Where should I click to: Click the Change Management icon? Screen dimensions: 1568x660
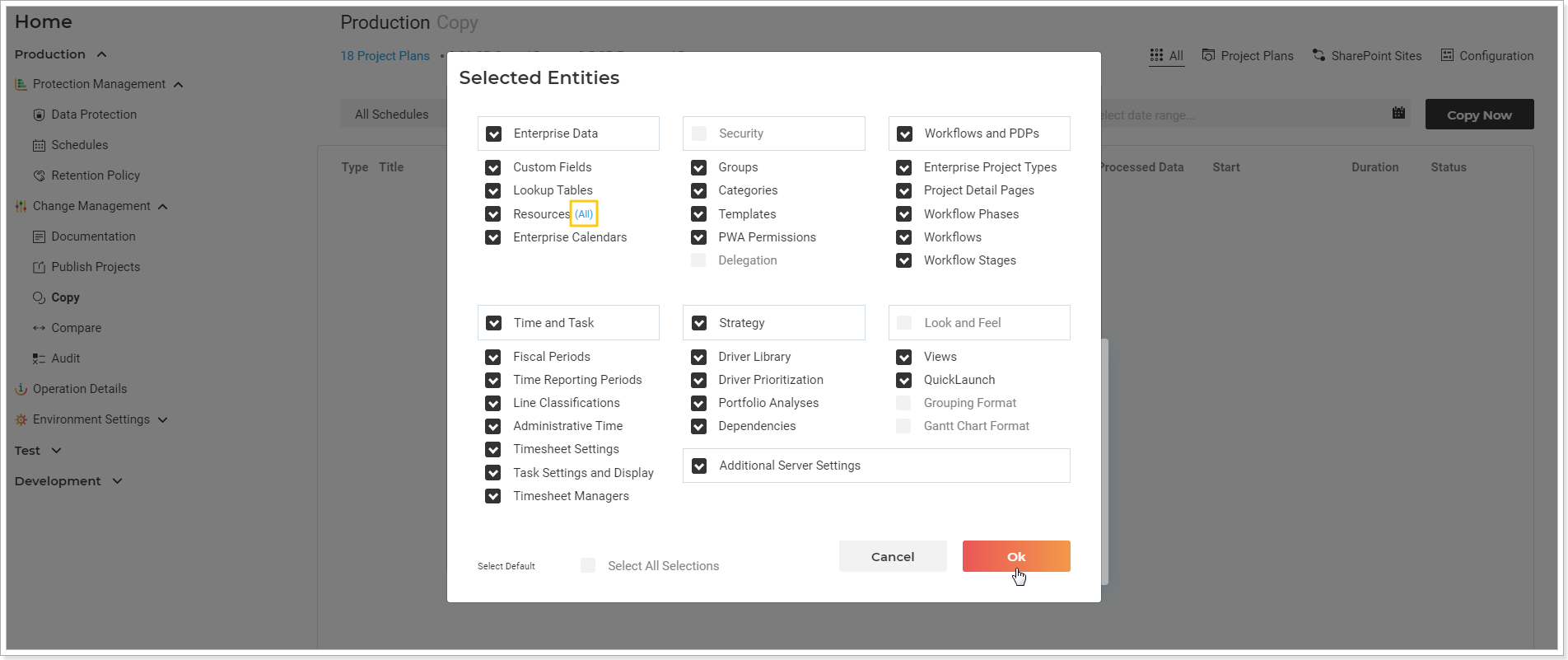coord(21,206)
